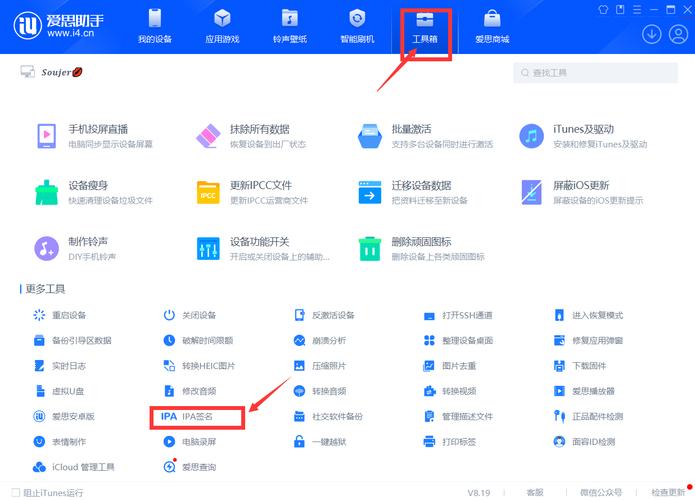
Task: Click the 检查更新 button
Action: coord(669,492)
